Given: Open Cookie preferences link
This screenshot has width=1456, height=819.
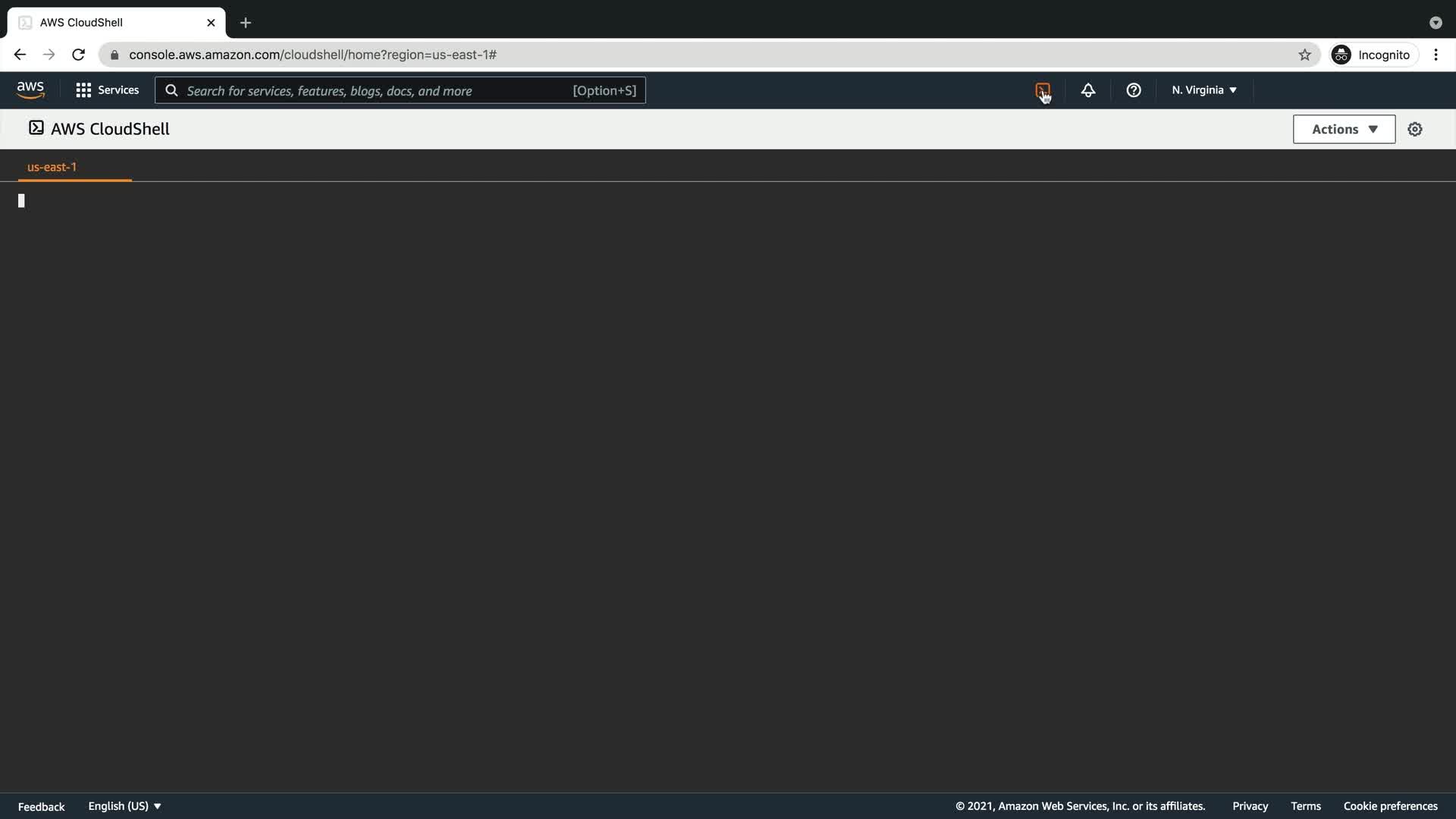Looking at the screenshot, I should coord(1390,806).
